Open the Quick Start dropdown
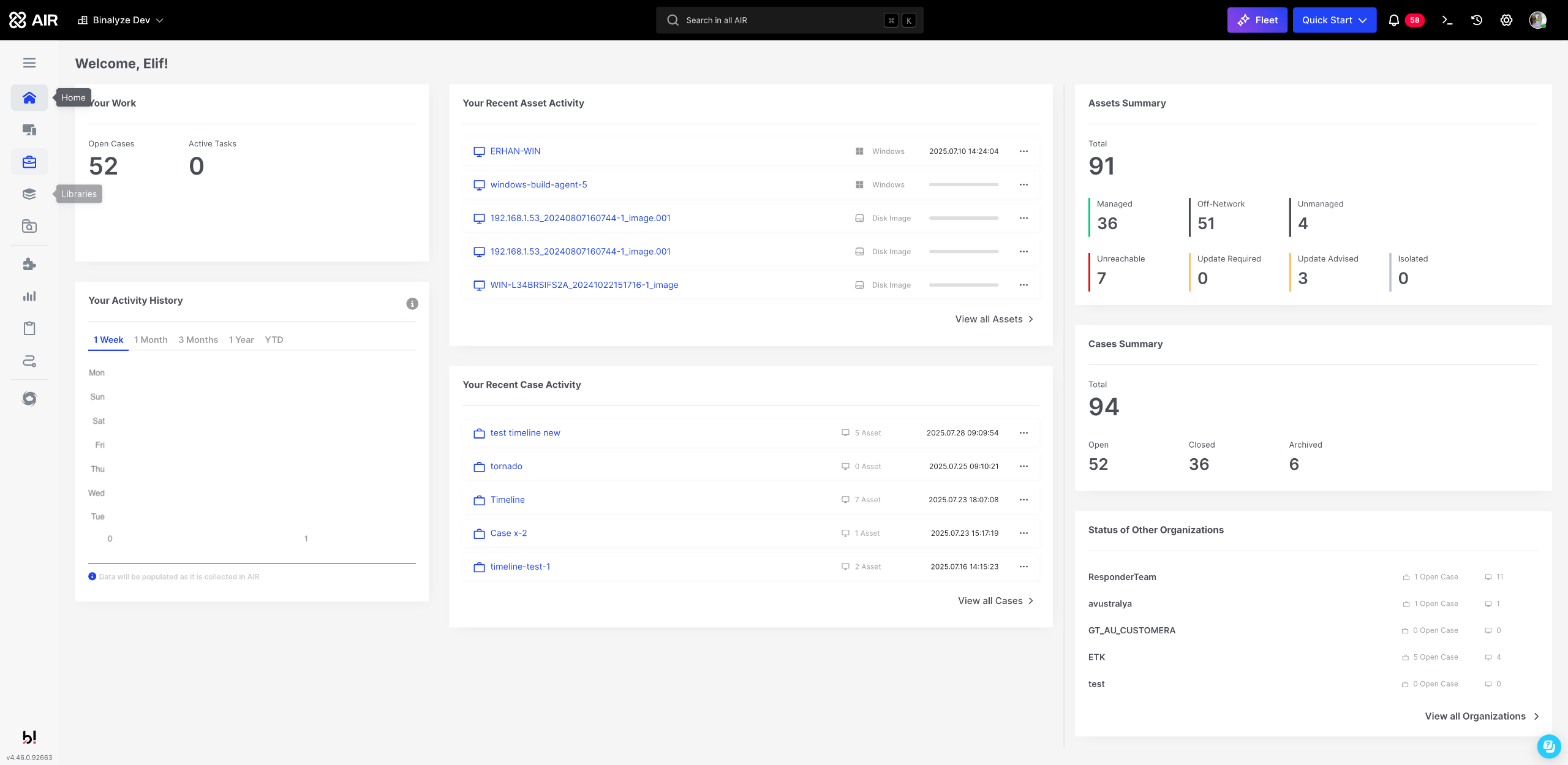The height and width of the screenshot is (765, 1568). (1334, 20)
